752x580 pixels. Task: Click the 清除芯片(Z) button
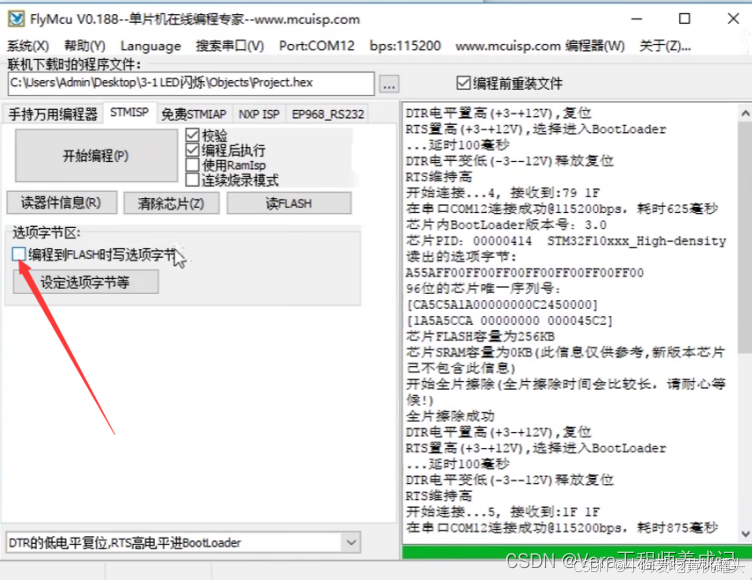(x=171, y=203)
